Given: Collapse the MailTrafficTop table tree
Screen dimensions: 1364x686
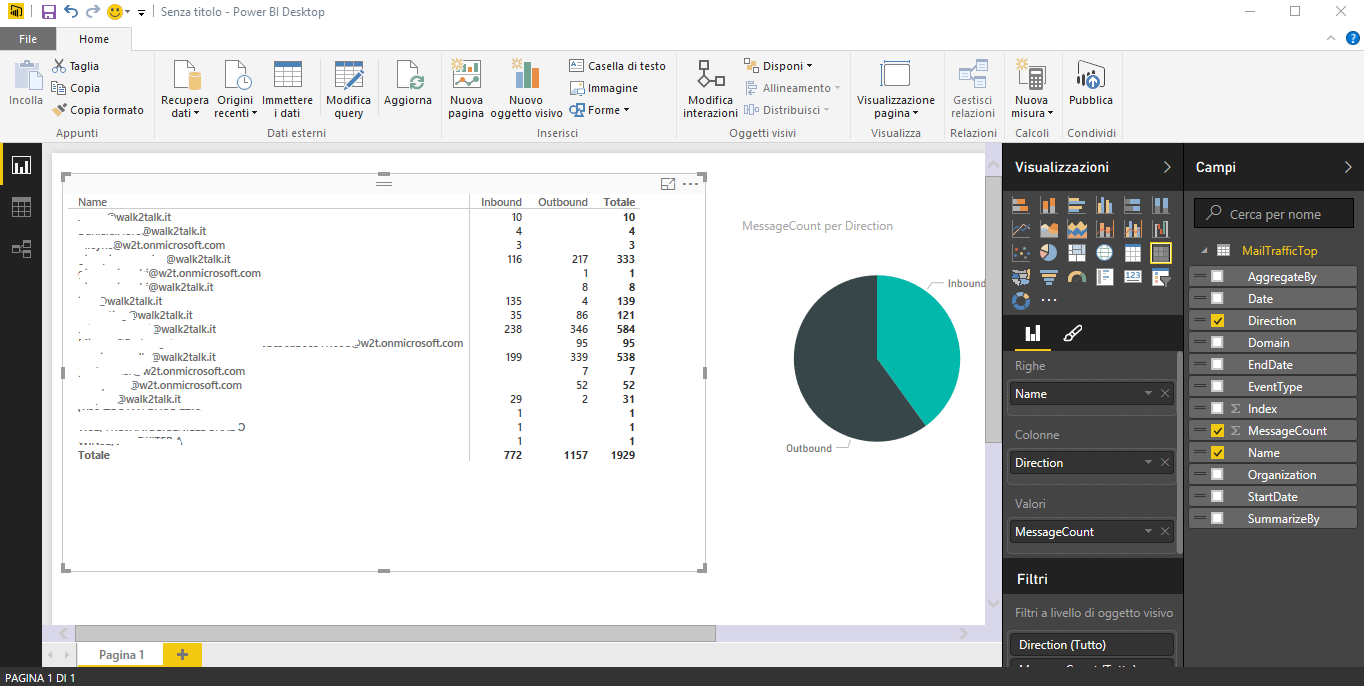Looking at the screenshot, I should tap(1204, 251).
